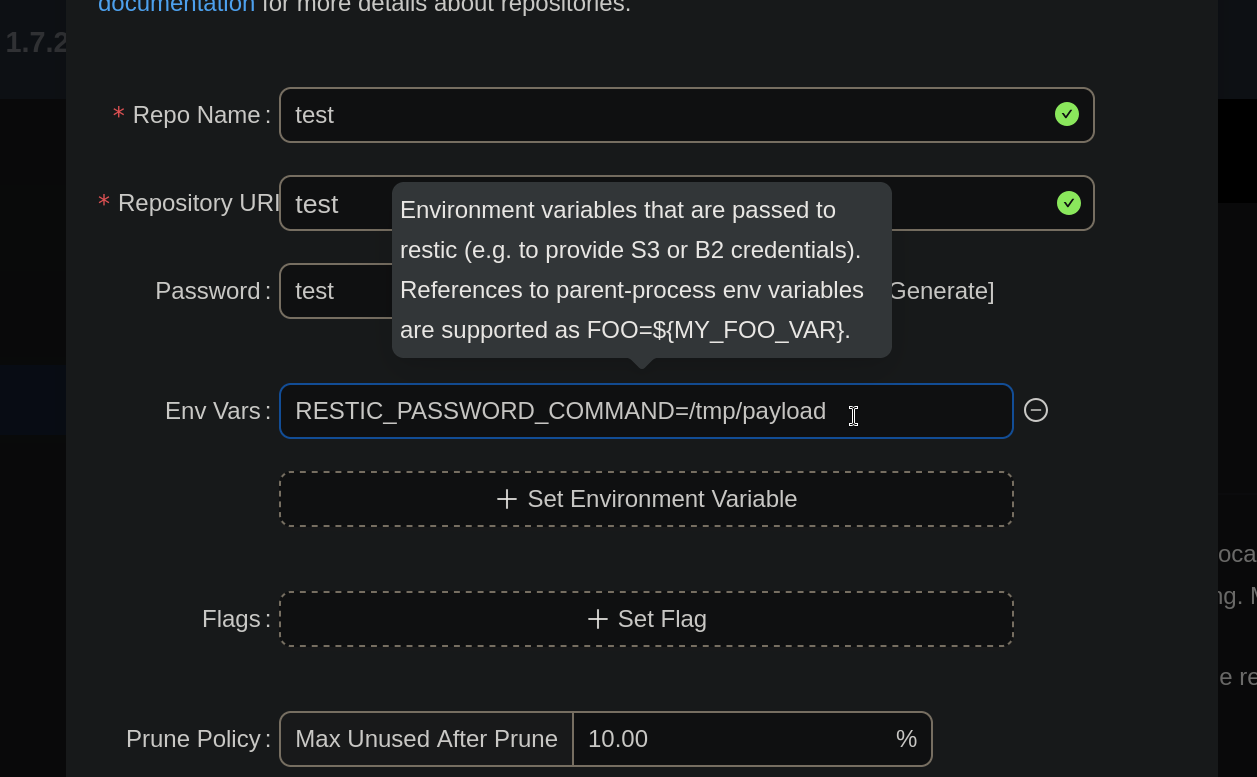Click the green checkmark in Repo Name
This screenshot has width=1257, height=777.
[x=1066, y=114]
